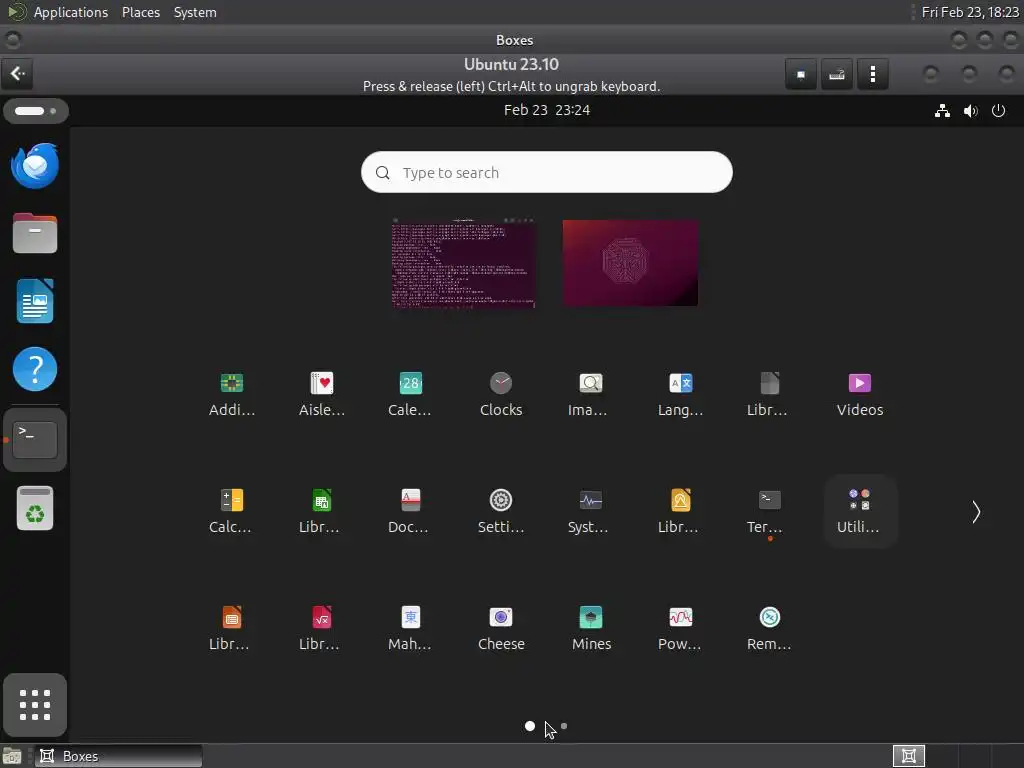Image resolution: width=1024 pixels, height=768 pixels.
Task: Open Boxes keyboard shortcuts button
Action: click(x=837, y=74)
